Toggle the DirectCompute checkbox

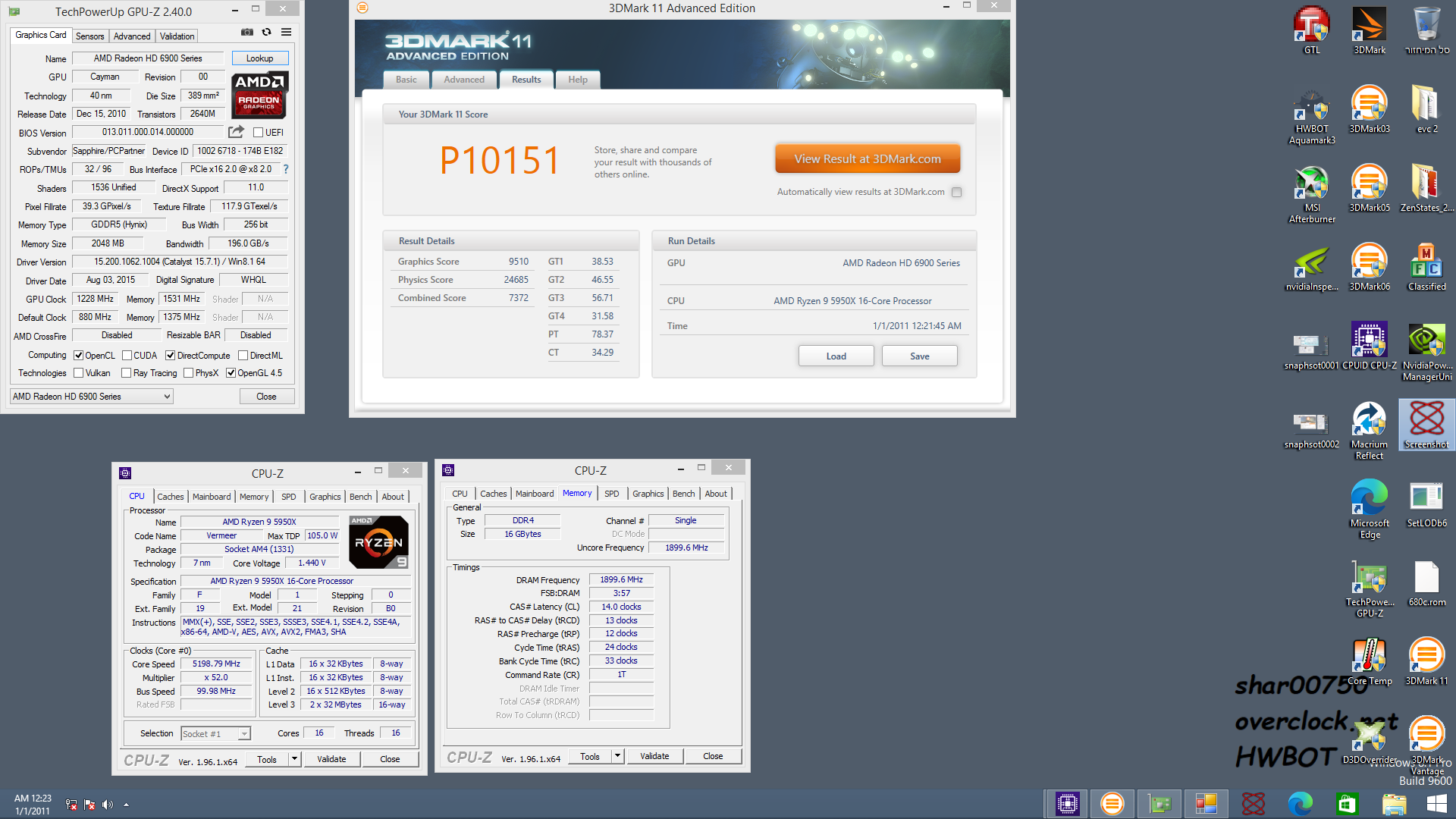[171, 355]
